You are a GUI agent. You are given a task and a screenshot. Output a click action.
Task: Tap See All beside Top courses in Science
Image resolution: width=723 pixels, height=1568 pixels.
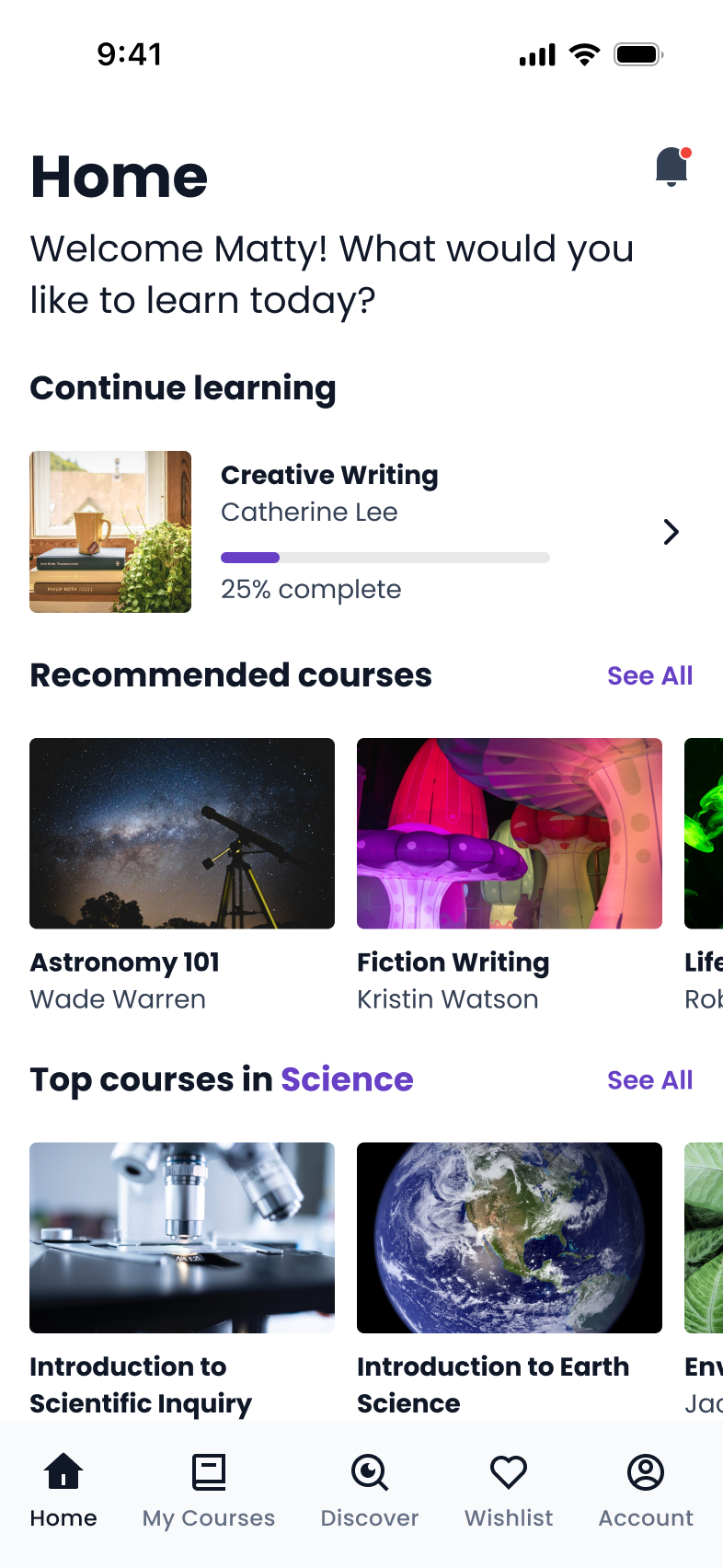point(649,1078)
